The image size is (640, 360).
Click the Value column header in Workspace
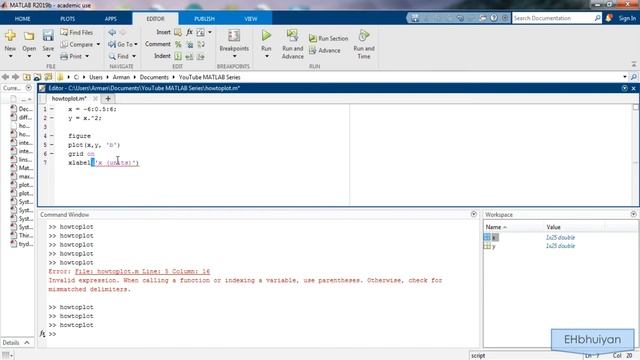553,227
